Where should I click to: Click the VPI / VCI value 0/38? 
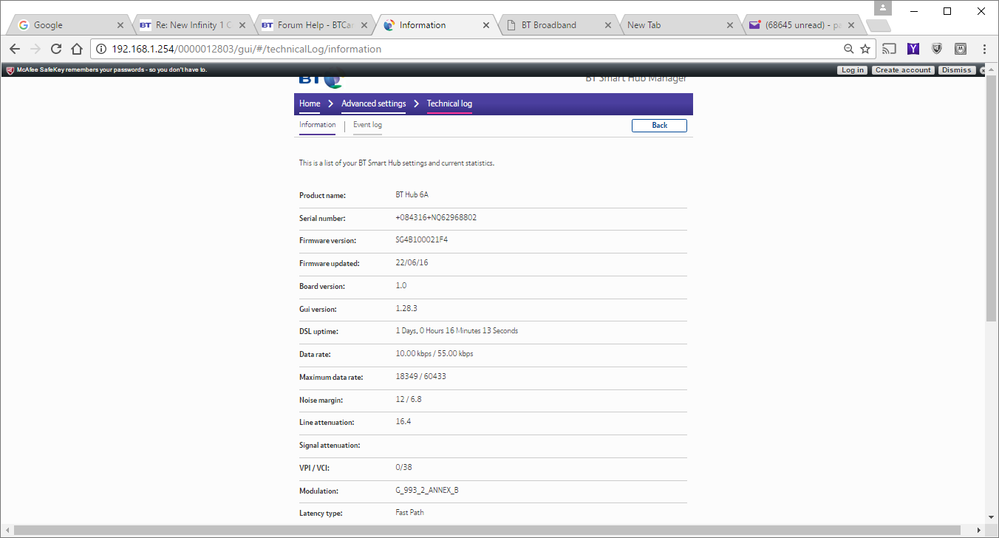point(404,467)
